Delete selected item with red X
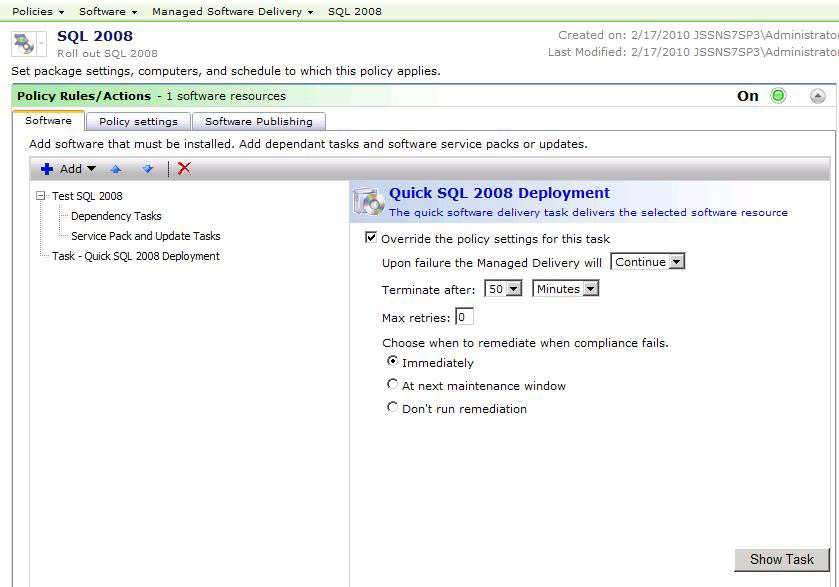839x587 pixels. (184, 169)
